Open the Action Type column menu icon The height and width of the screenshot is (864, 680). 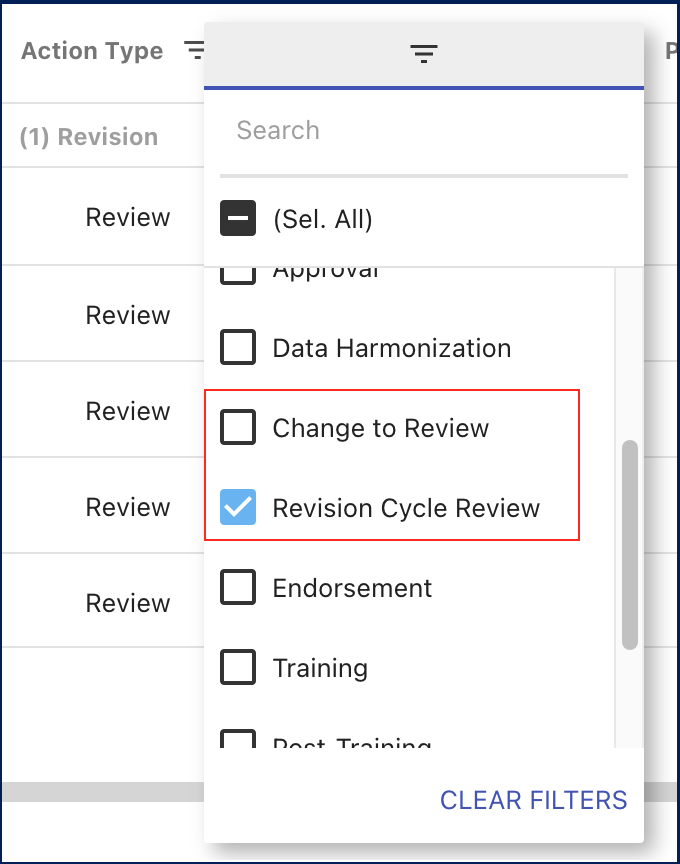(x=194, y=50)
